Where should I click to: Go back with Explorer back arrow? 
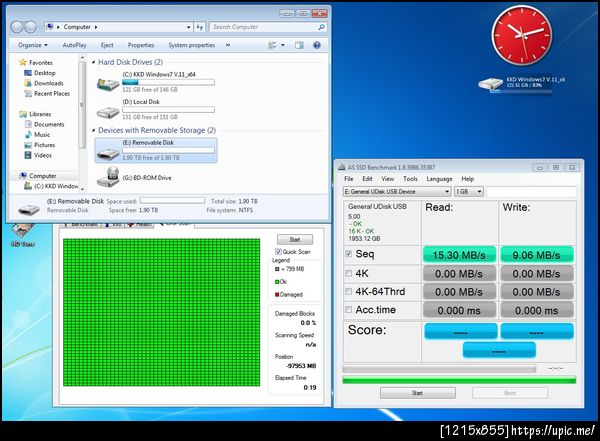(x=16, y=27)
